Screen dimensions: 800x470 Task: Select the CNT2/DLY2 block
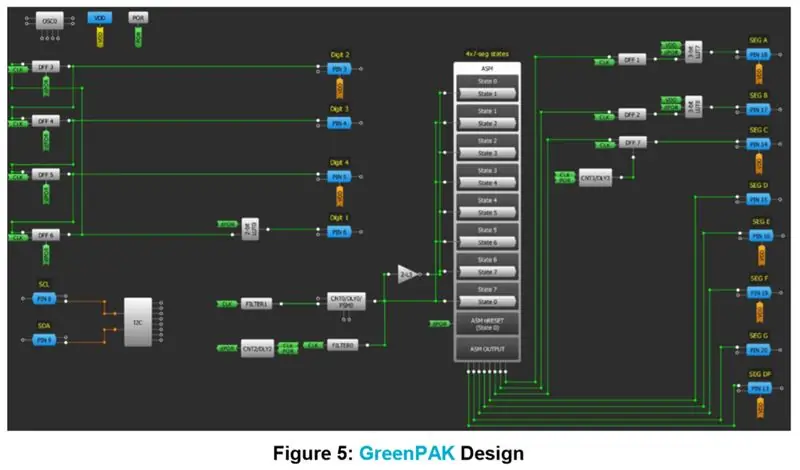[x=257, y=349]
